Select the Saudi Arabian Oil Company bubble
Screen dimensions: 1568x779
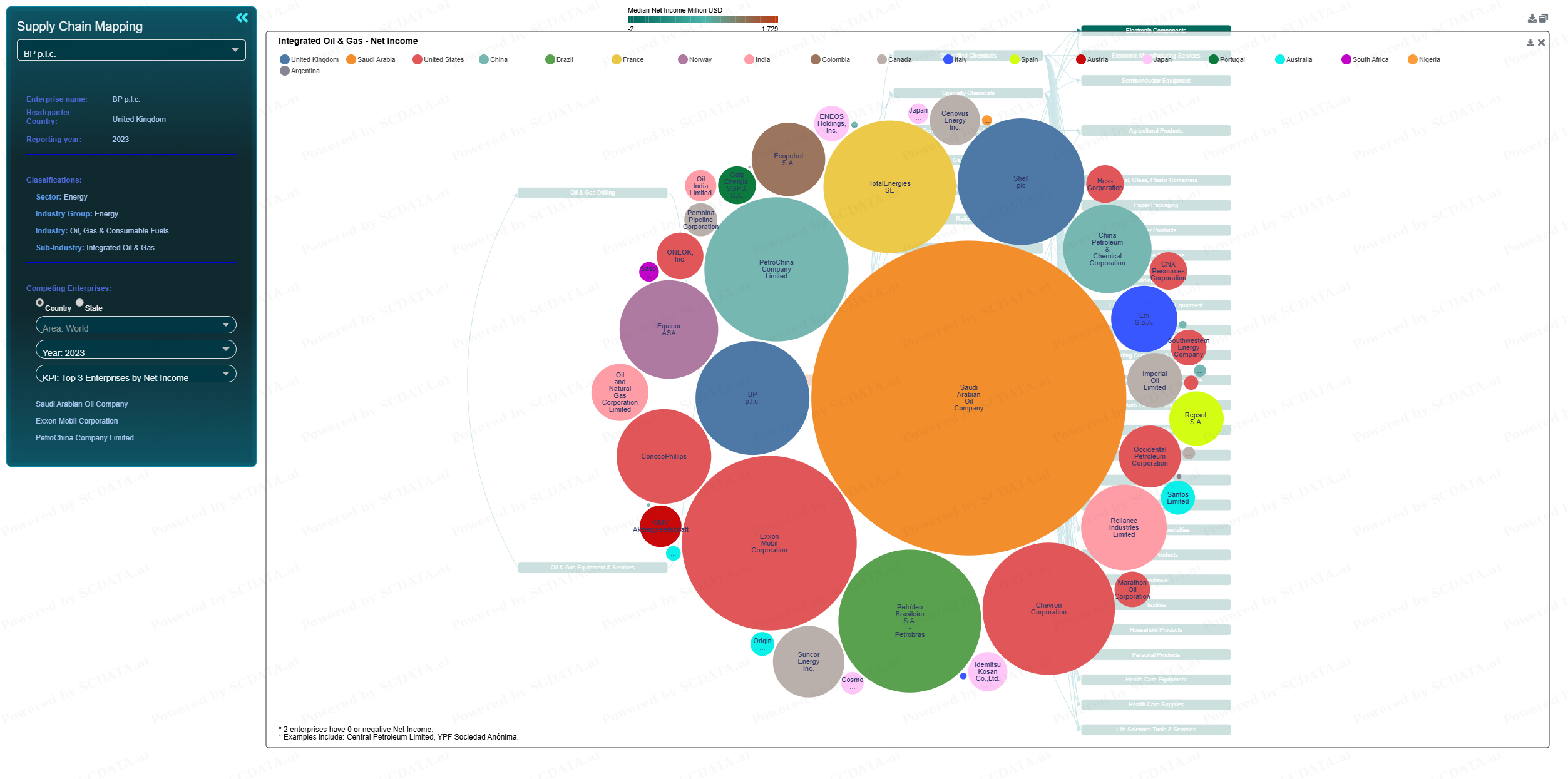[968, 398]
